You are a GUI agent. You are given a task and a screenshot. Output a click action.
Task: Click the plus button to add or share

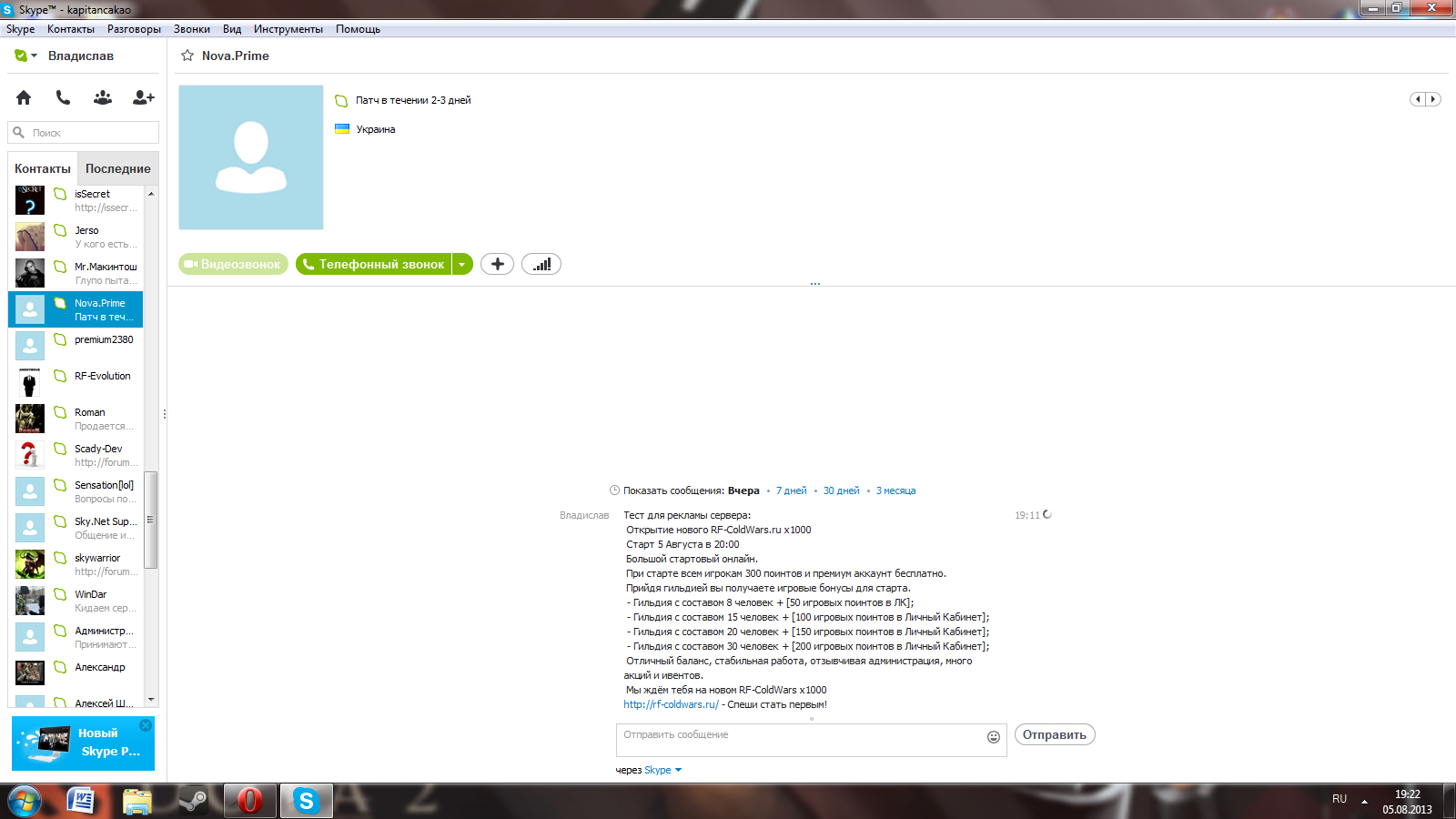click(497, 264)
